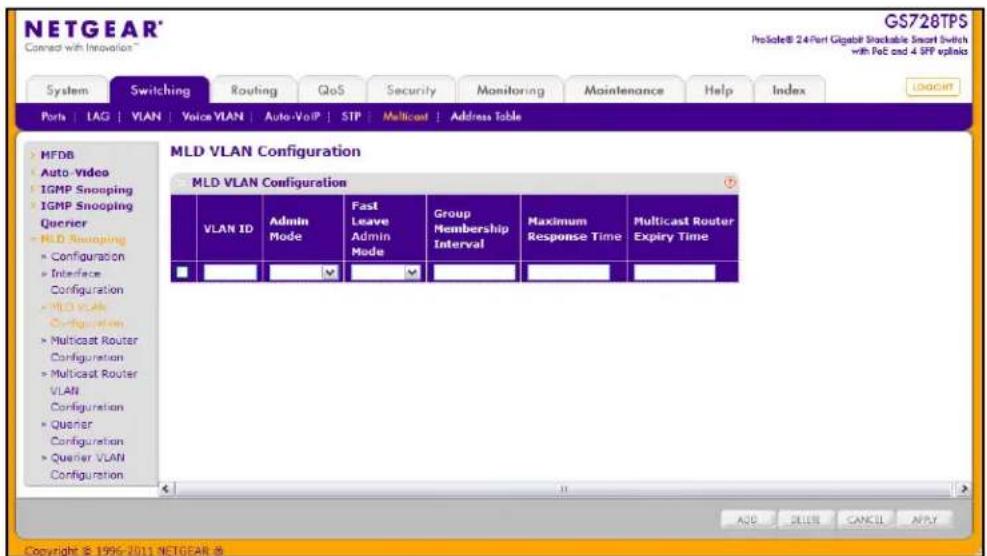
Task: Open Interface Configuration sidebar link
Action: 86,281
